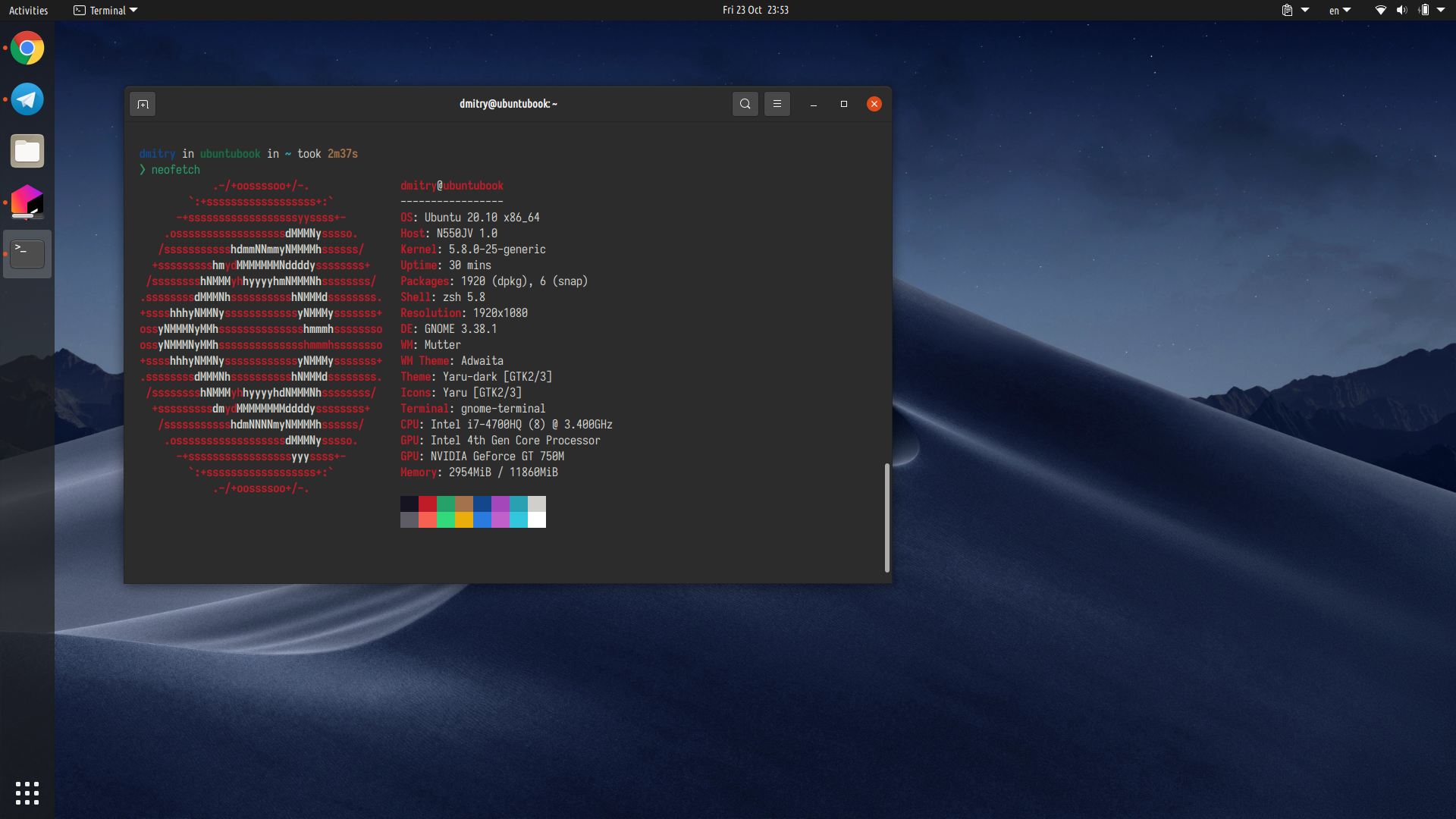Image resolution: width=1456 pixels, height=819 pixels.
Task: Click the 'took 2m37s' prompt text
Action: tap(328, 154)
